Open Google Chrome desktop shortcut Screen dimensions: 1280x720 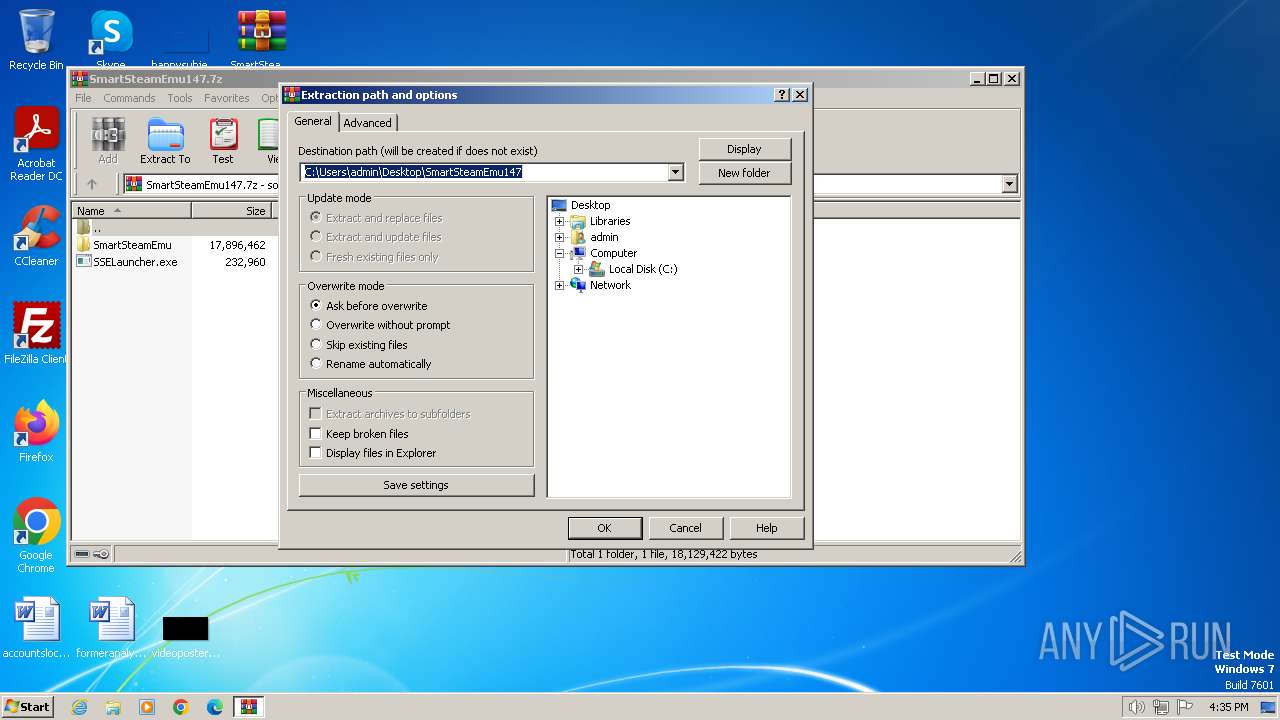[x=36, y=536]
